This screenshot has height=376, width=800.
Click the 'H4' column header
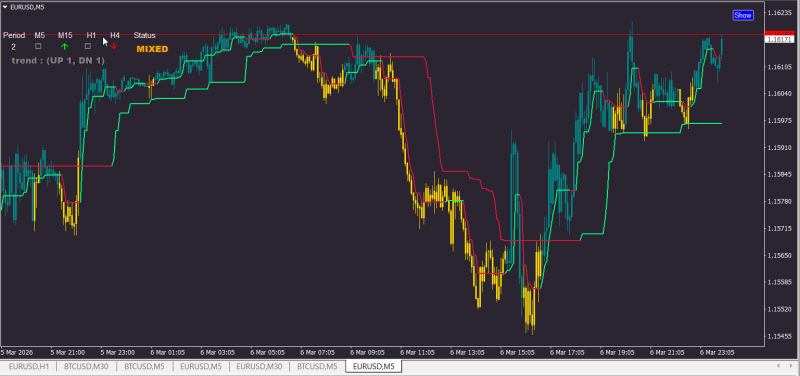[x=115, y=35]
